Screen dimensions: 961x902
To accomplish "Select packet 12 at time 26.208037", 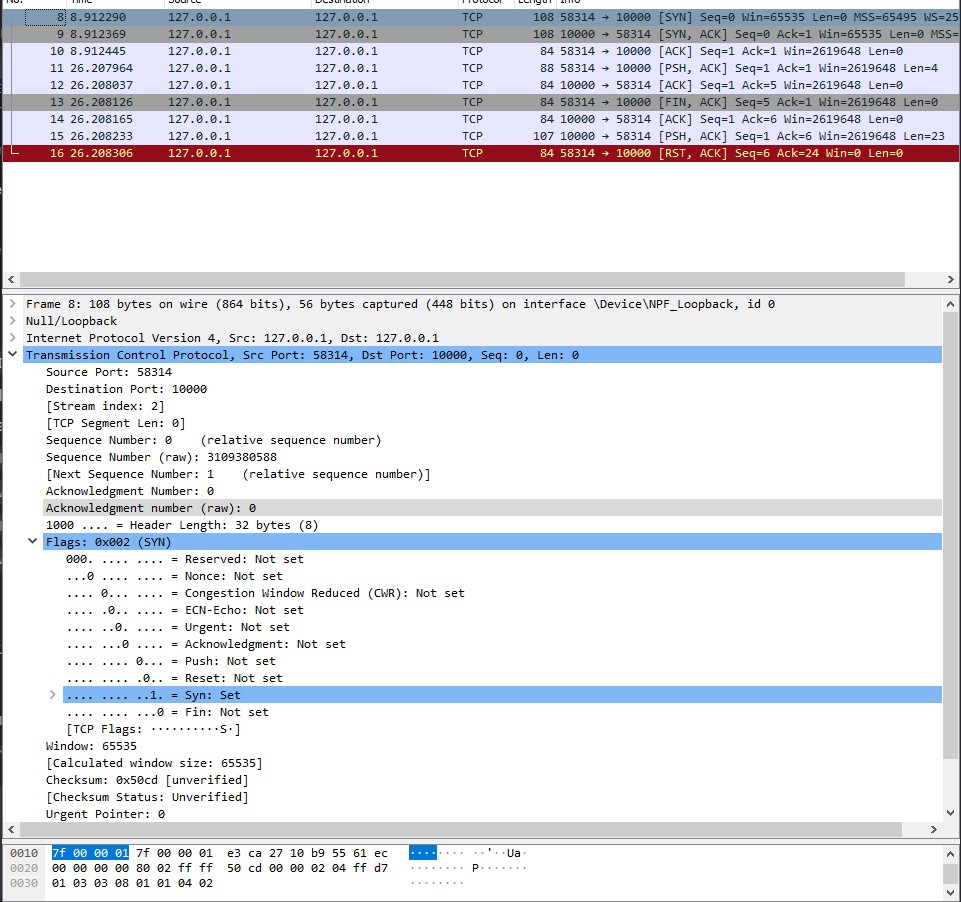I will [x=480, y=85].
